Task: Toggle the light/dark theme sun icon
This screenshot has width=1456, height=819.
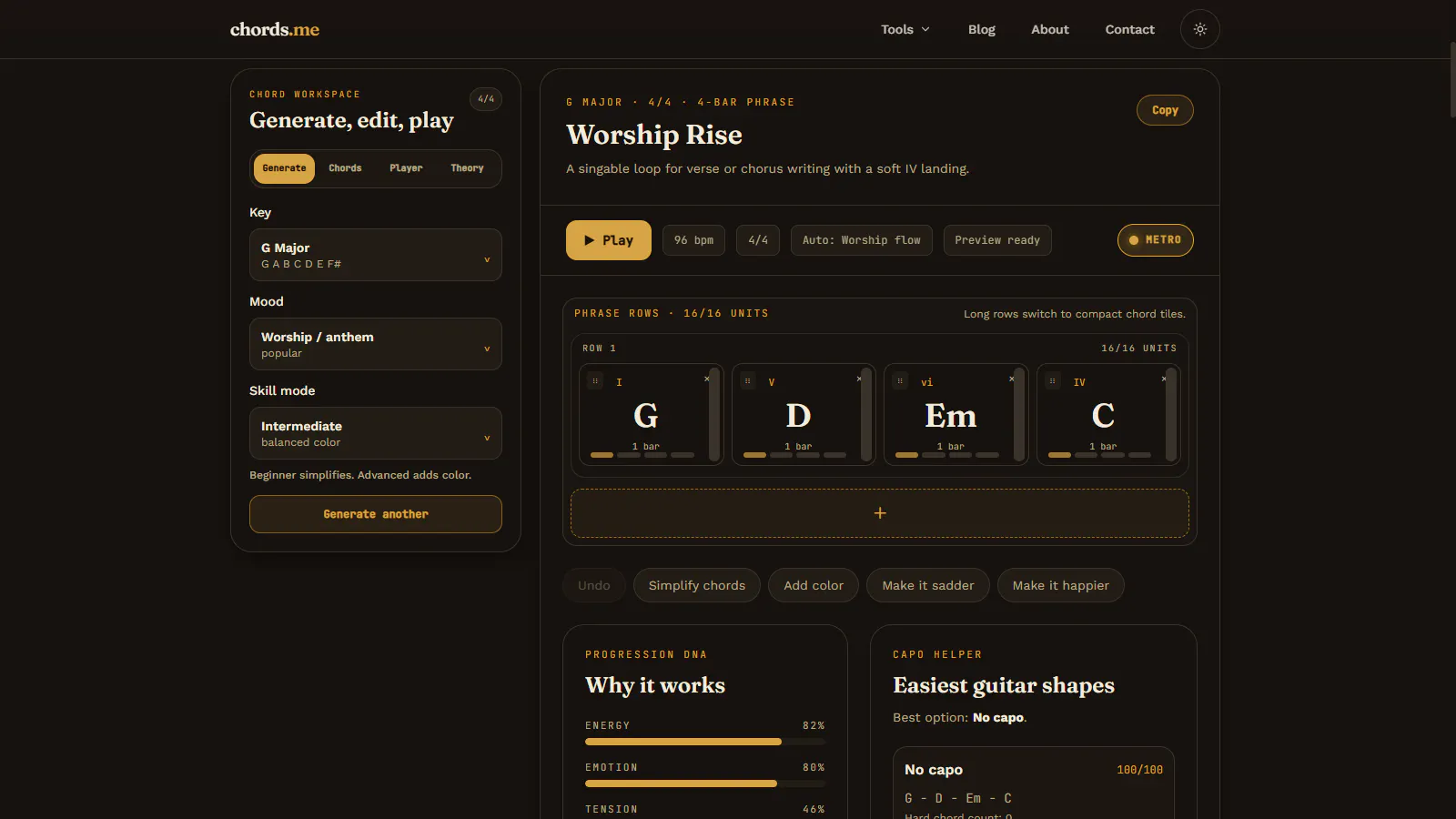Action: point(1199,29)
